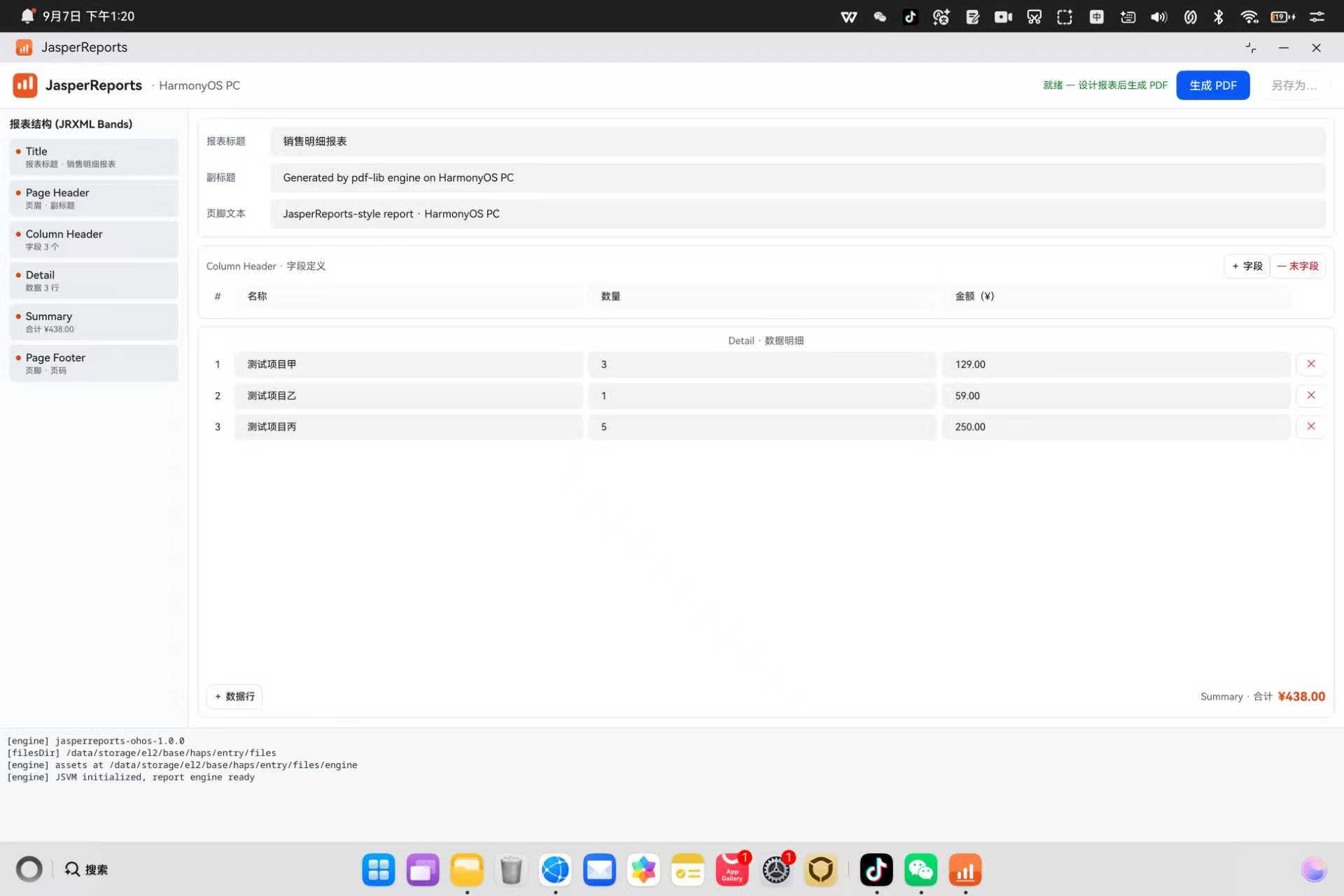1344x896 pixels.
Task: Click the 报表标题 input field
Action: (798, 141)
